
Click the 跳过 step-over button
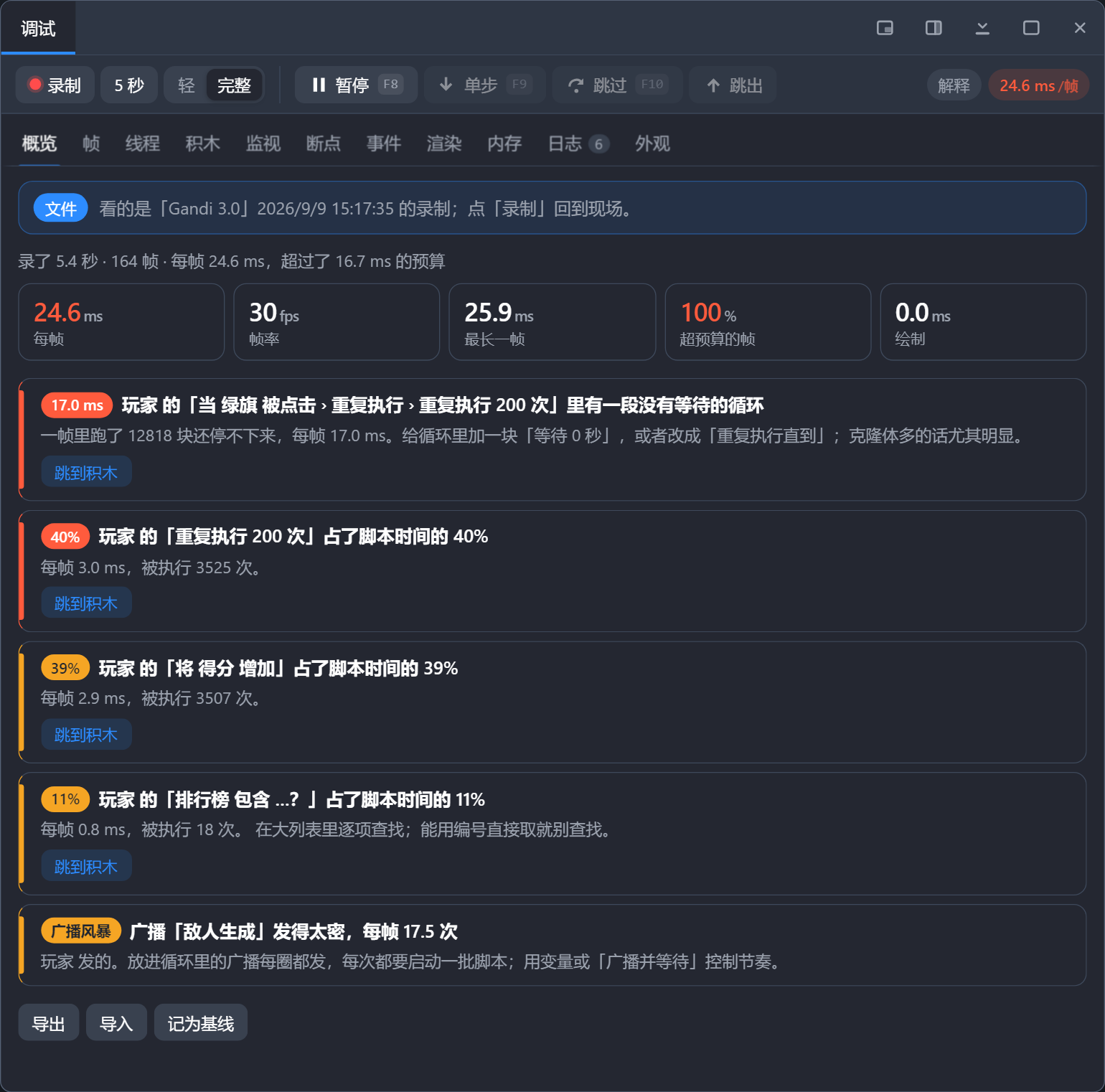(x=617, y=85)
